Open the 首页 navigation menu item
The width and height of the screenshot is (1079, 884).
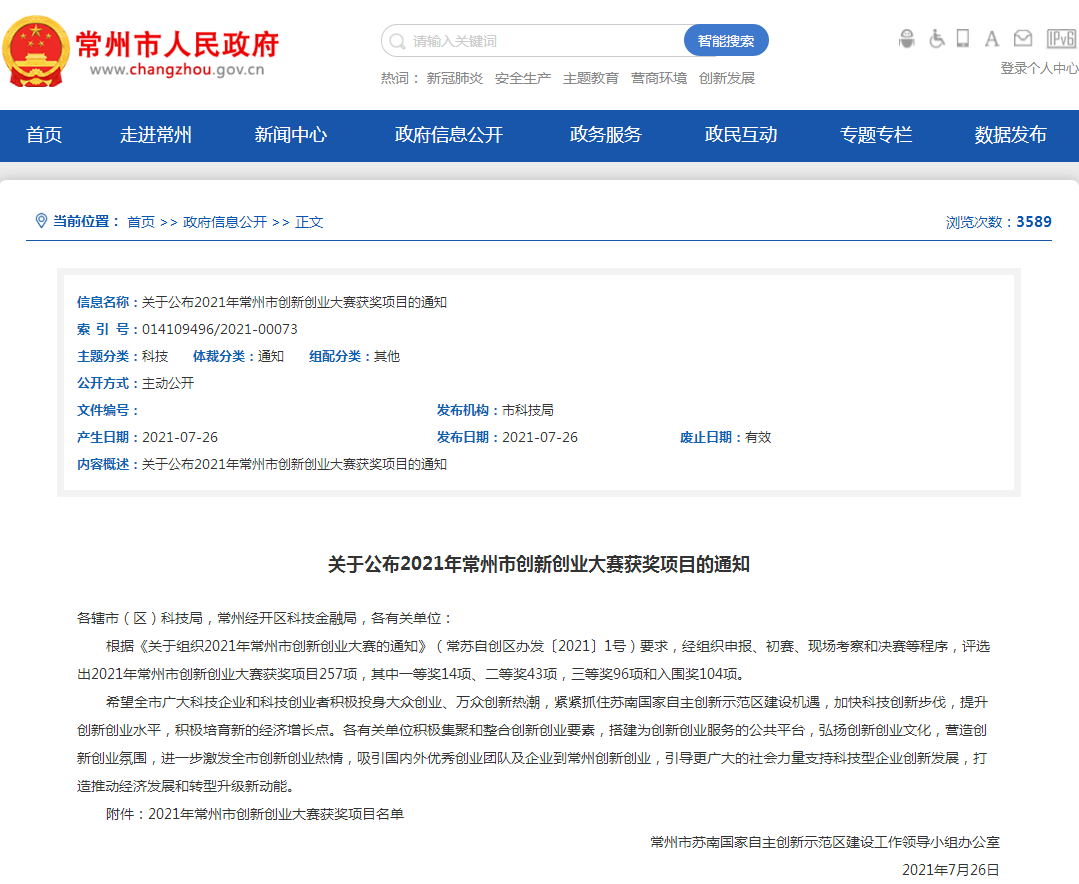tap(44, 135)
